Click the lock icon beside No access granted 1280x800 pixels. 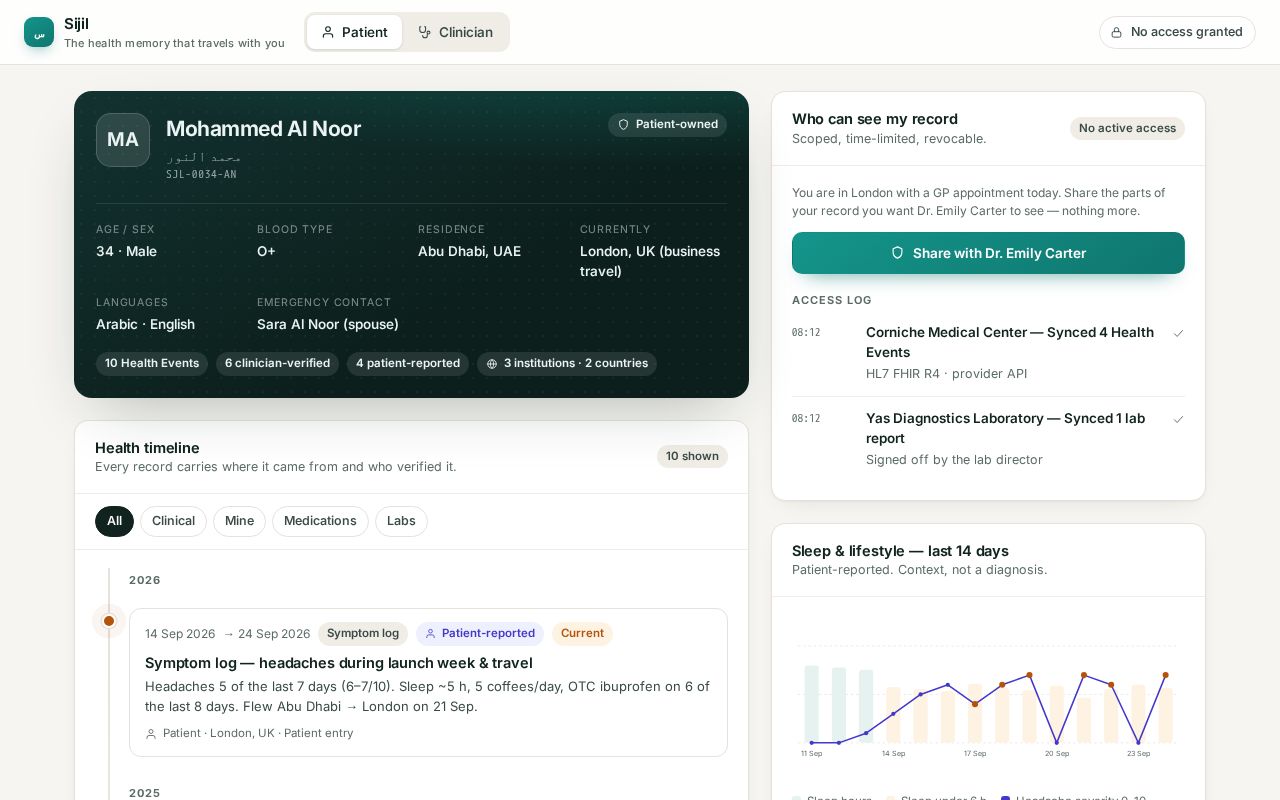click(1117, 32)
